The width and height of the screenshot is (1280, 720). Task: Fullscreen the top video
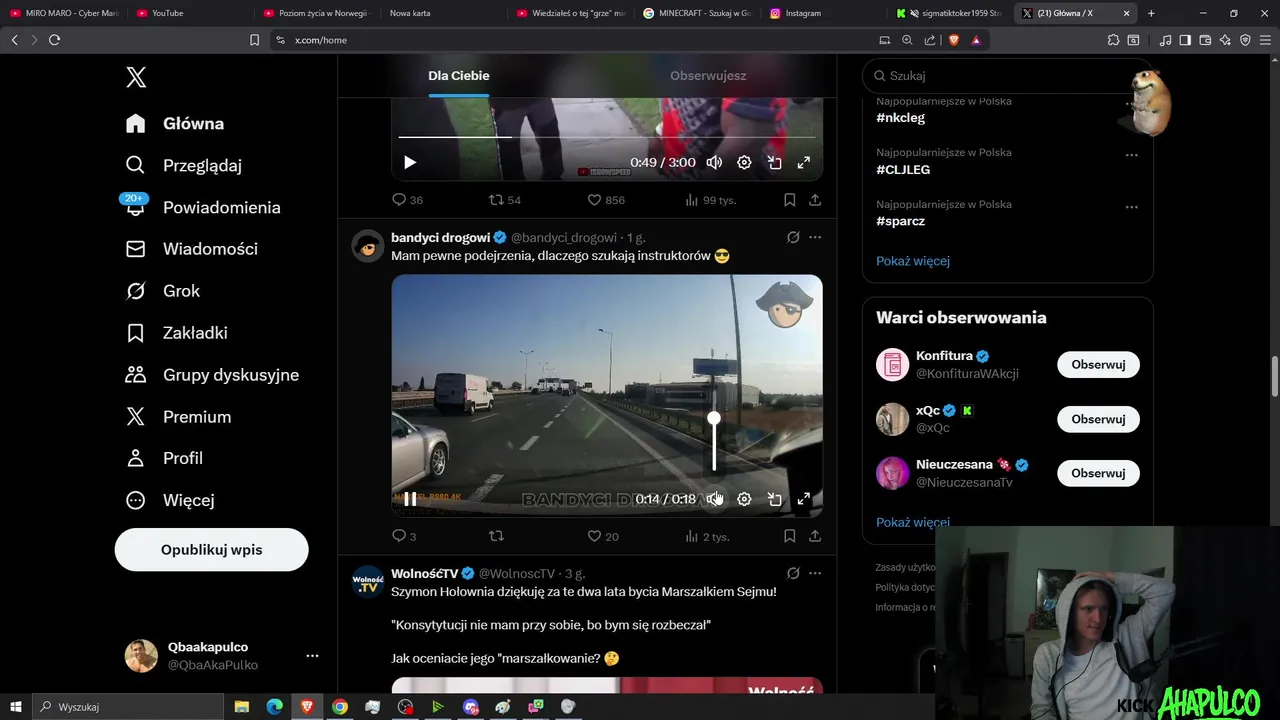pos(804,162)
